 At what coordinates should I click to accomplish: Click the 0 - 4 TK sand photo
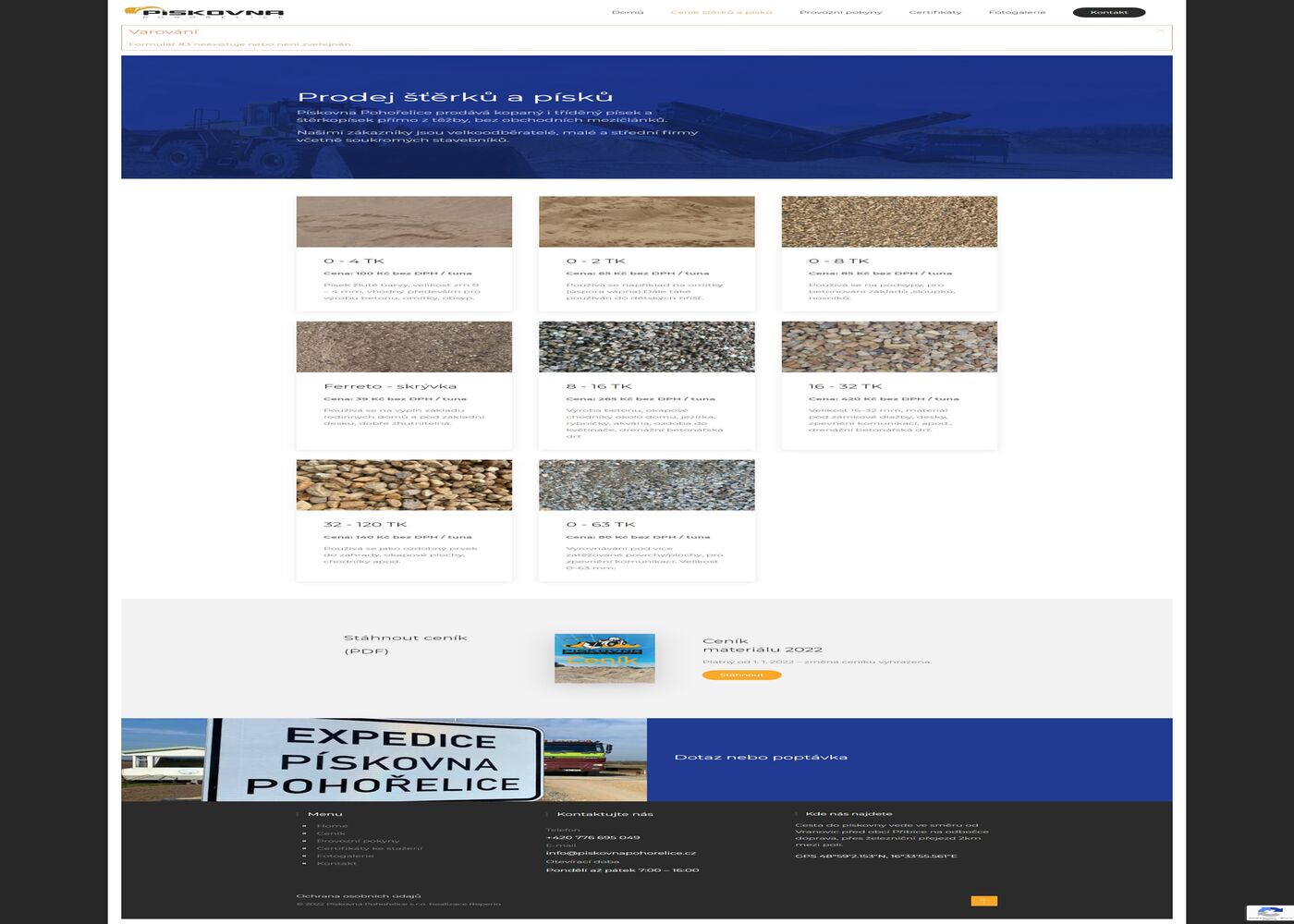click(x=404, y=222)
